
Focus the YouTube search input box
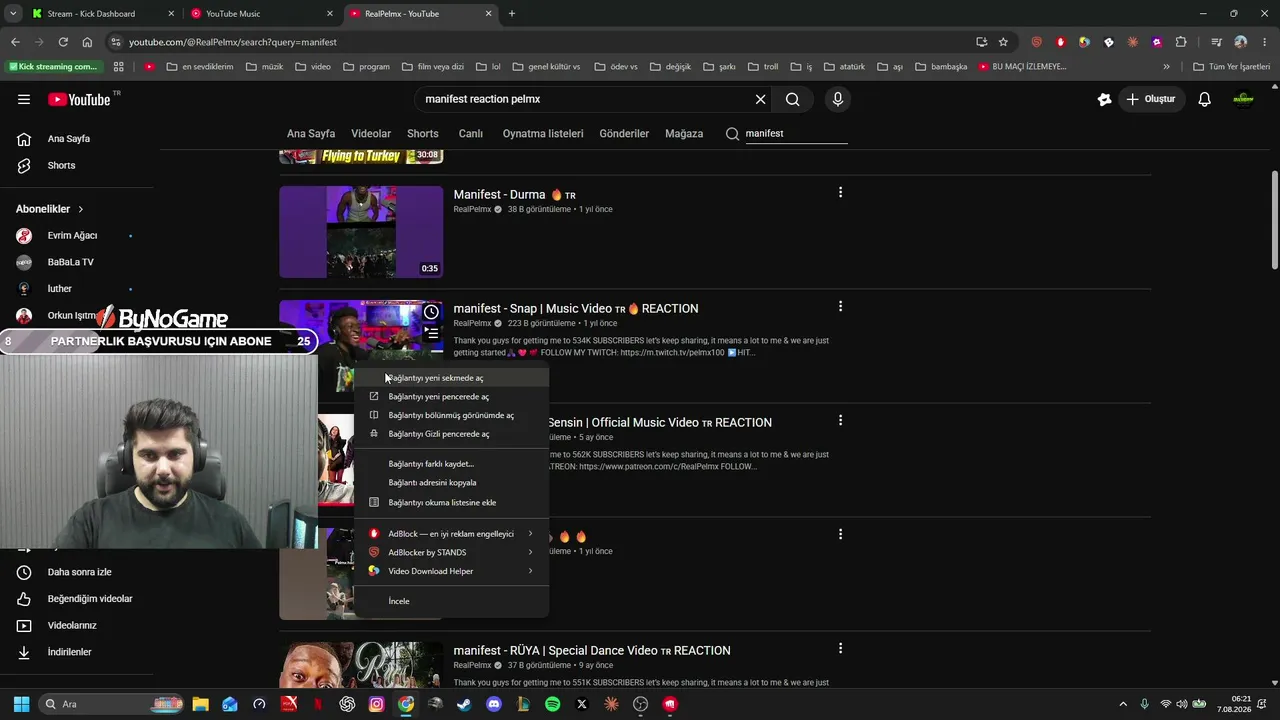pos(586,99)
